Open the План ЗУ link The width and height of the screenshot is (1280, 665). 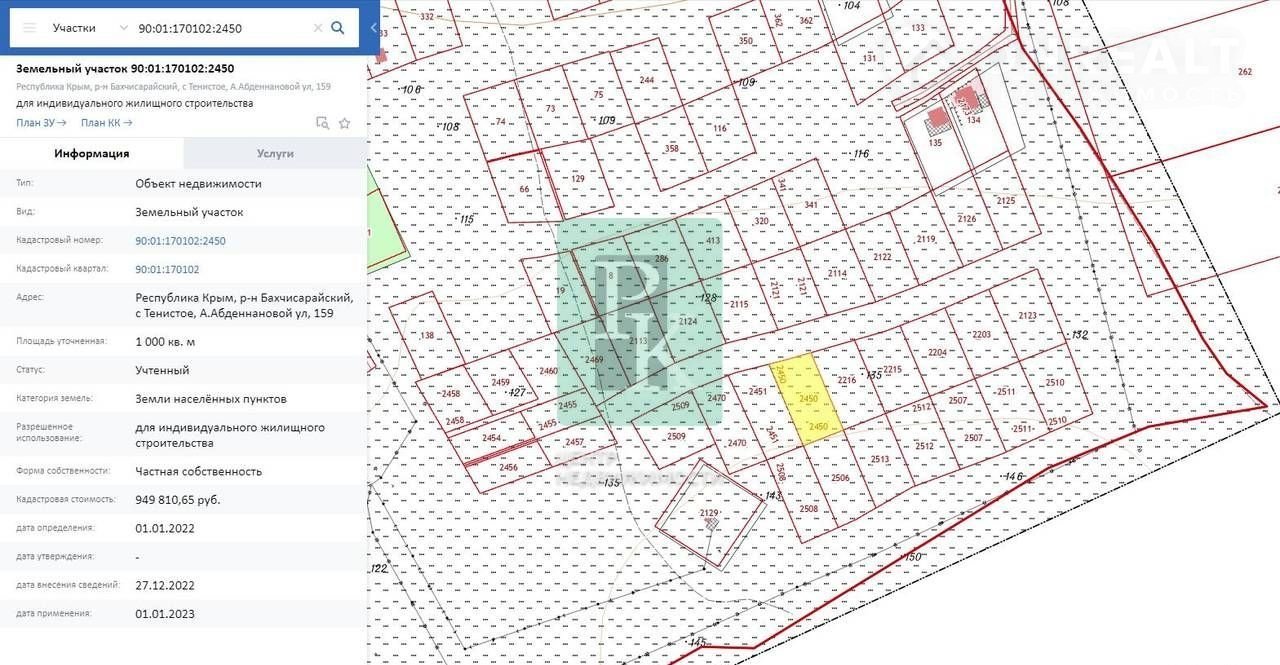pos(41,123)
